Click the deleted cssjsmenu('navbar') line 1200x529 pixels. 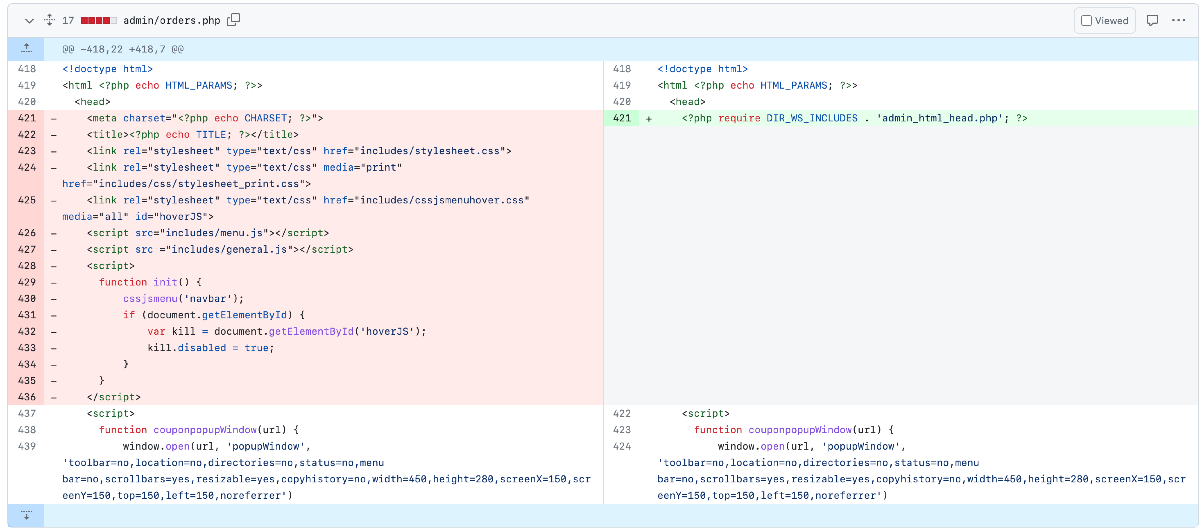(183, 298)
